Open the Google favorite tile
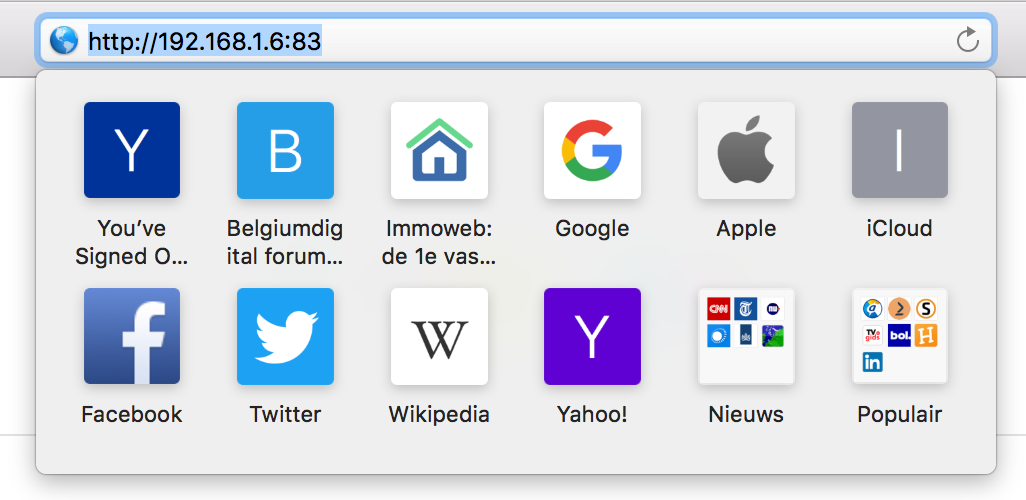This screenshot has width=1026, height=500. 592,150
